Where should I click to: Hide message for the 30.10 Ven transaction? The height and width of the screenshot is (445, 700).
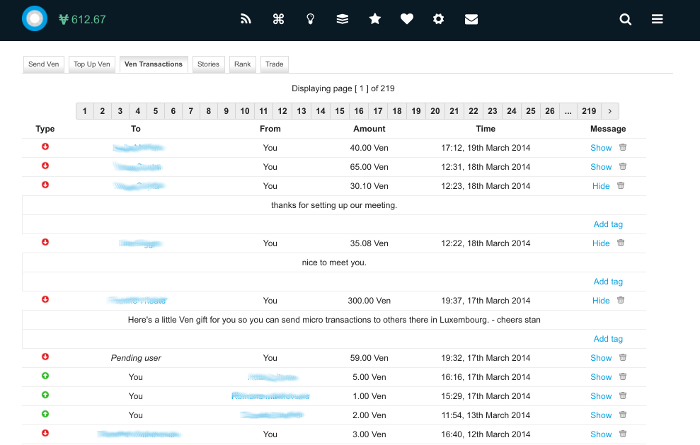click(x=600, y=186)
